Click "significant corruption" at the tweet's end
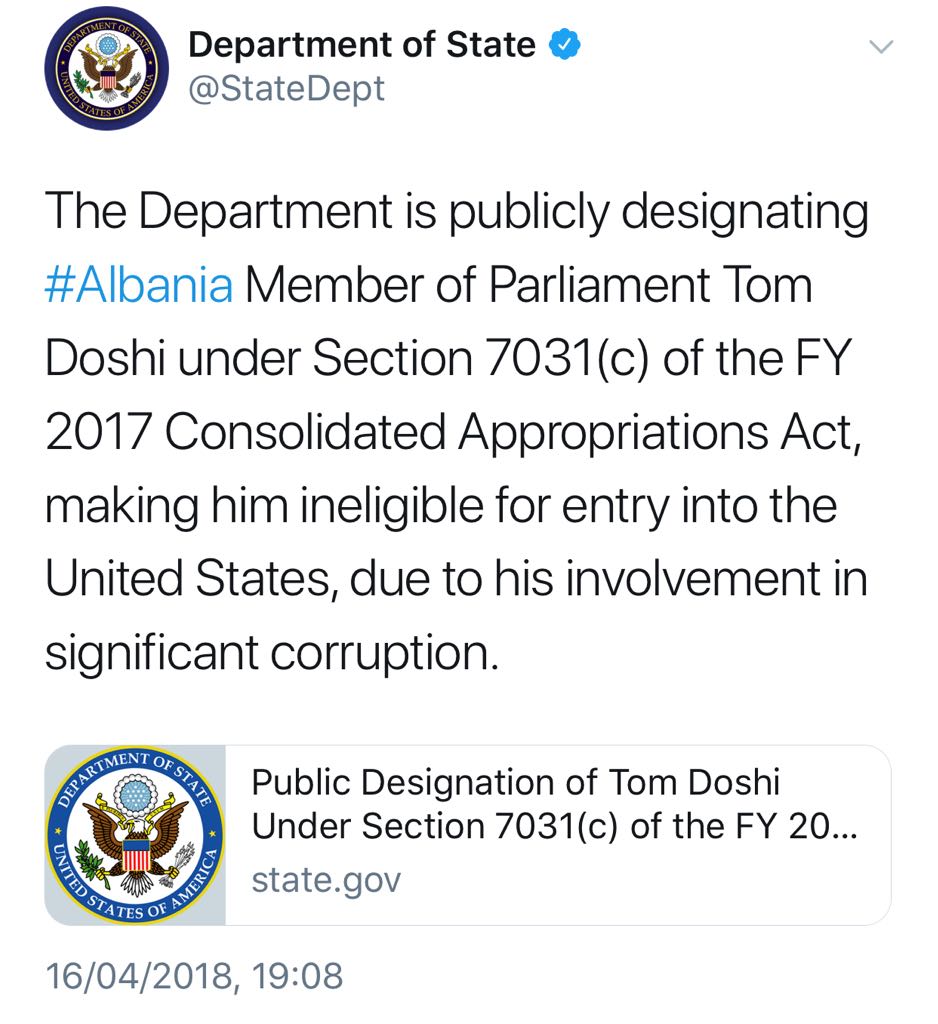This screenshot has height=1024, width=938. (270, 654)
